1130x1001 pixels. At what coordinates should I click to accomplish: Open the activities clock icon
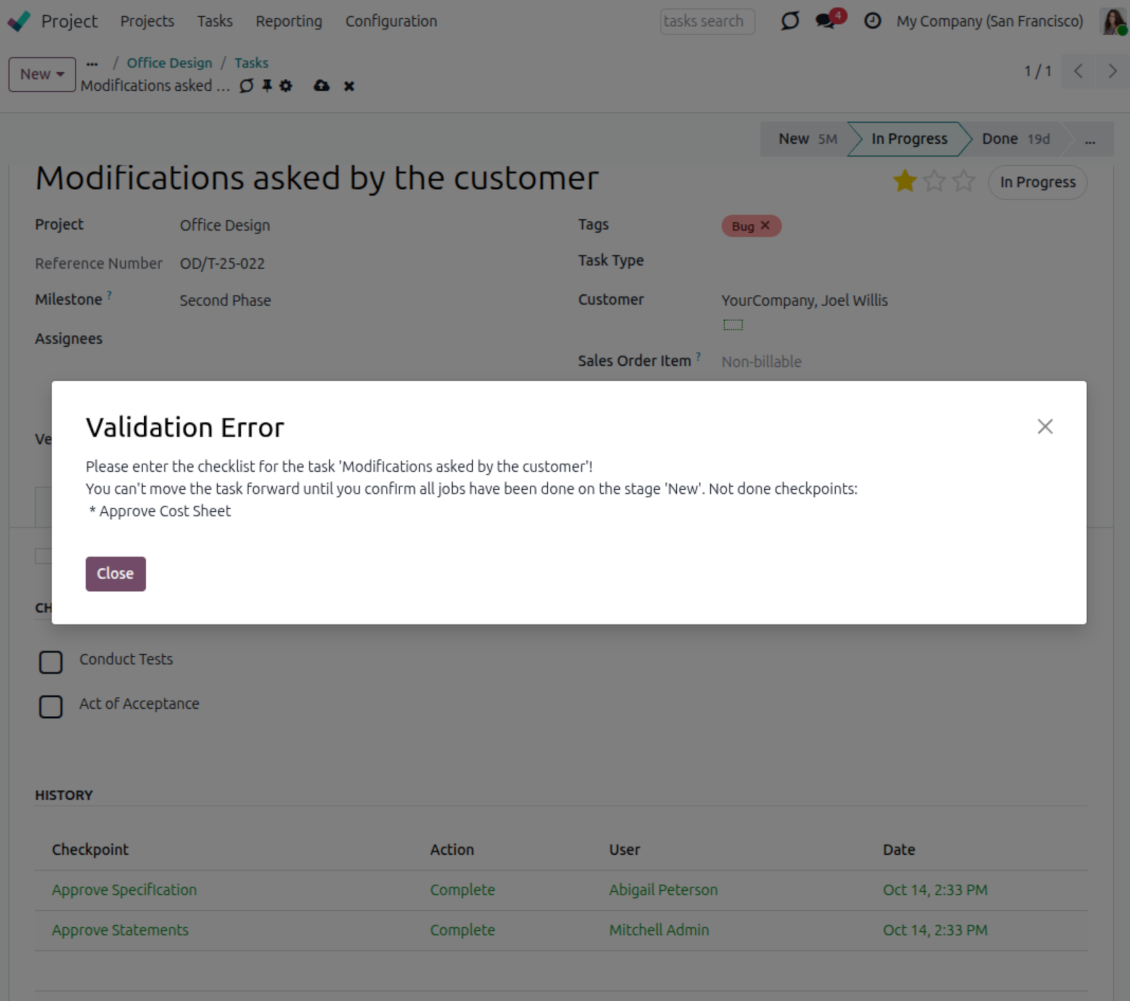872,21
